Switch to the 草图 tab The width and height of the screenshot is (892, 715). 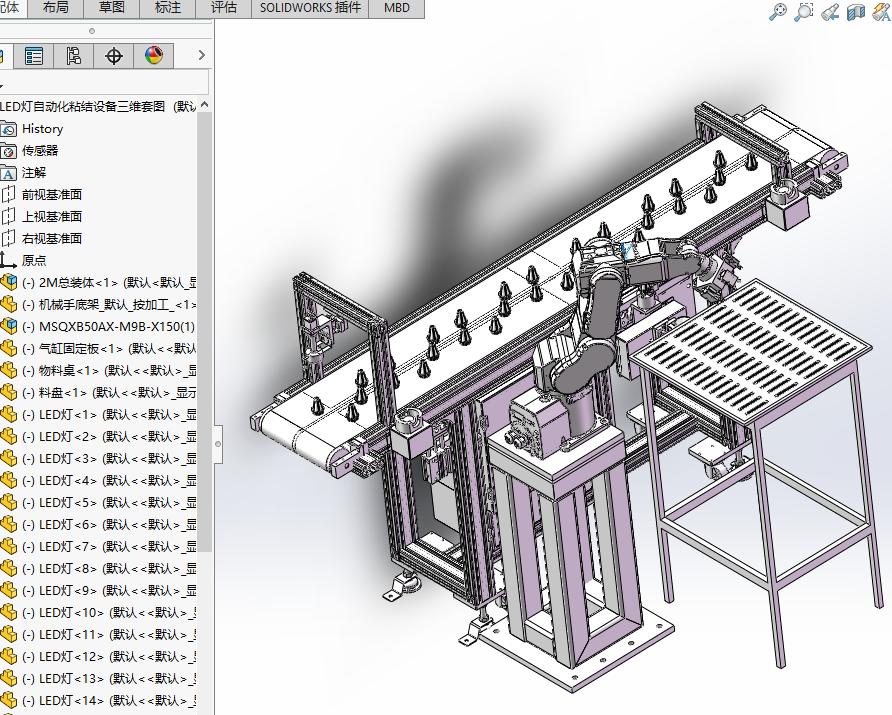pos(111,8)
